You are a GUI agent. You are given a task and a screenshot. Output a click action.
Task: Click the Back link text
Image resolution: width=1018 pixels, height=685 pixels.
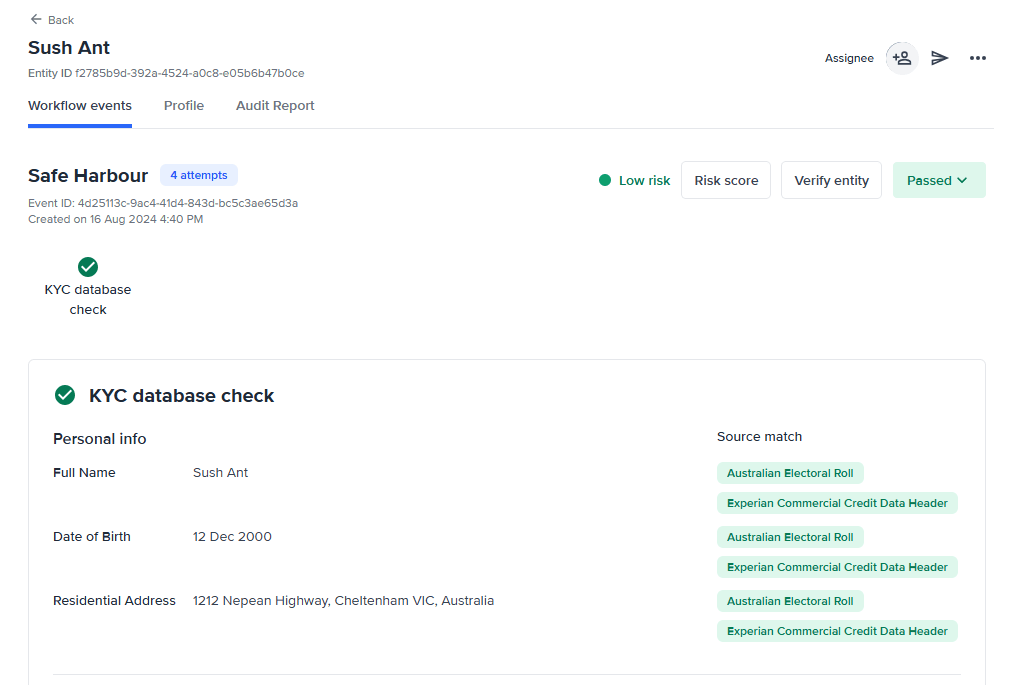point(61,20)
